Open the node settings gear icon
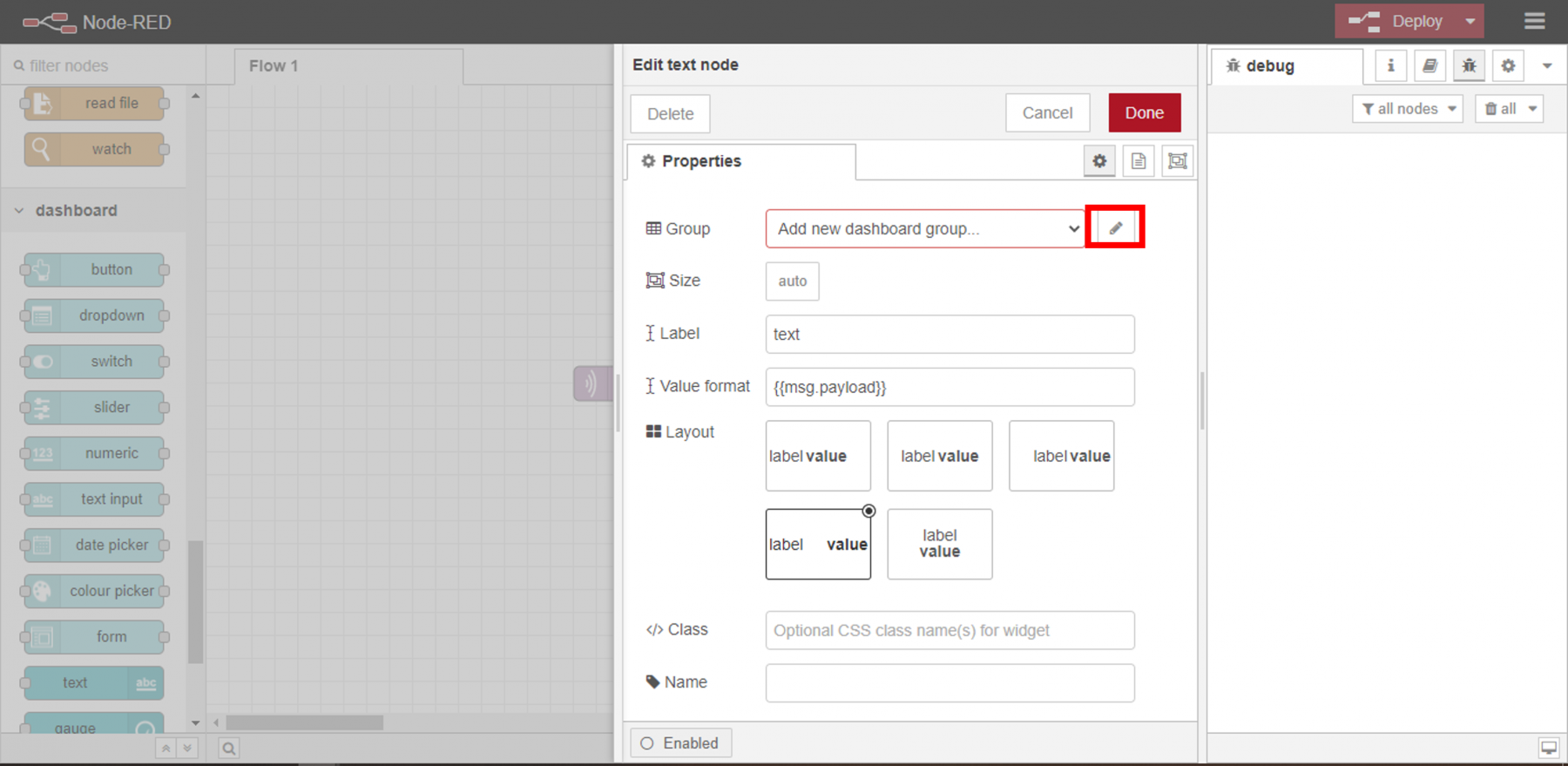The image size is (1568, 766). coord(1099,161)
